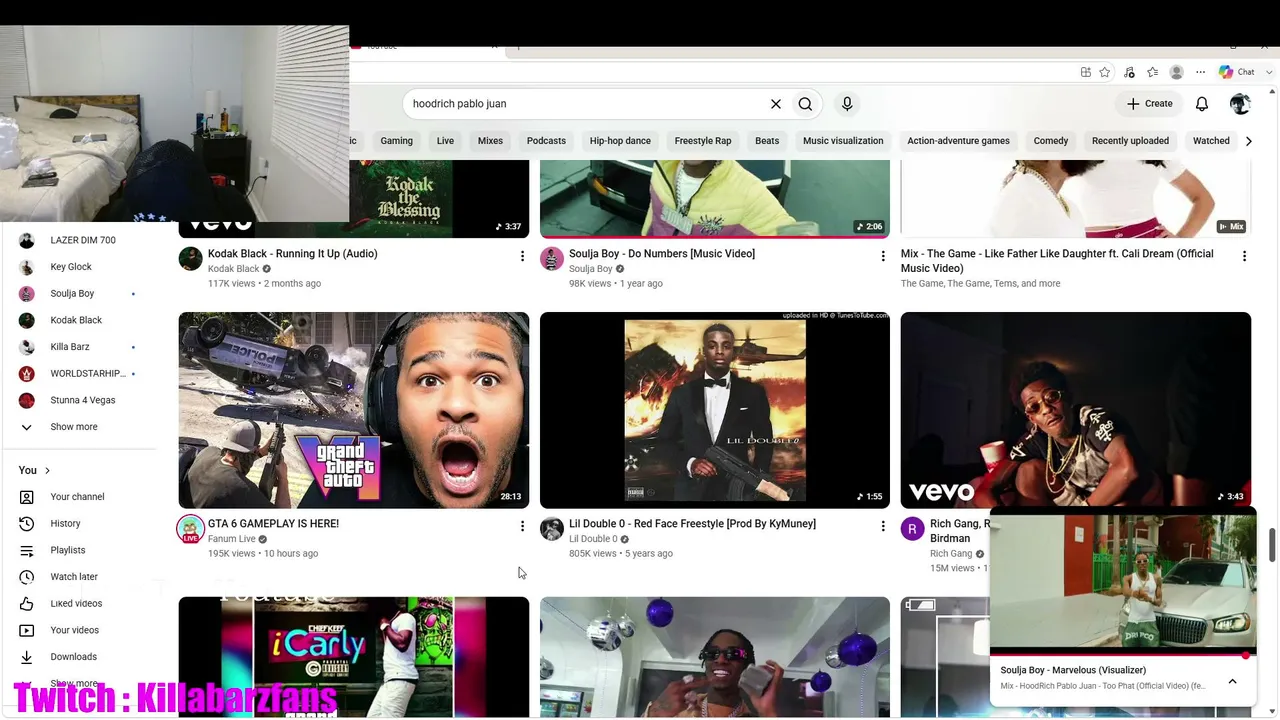1280x720 pixels.
Task: Filter results by Hip-hop dance
Action: [x=620, y=141]
